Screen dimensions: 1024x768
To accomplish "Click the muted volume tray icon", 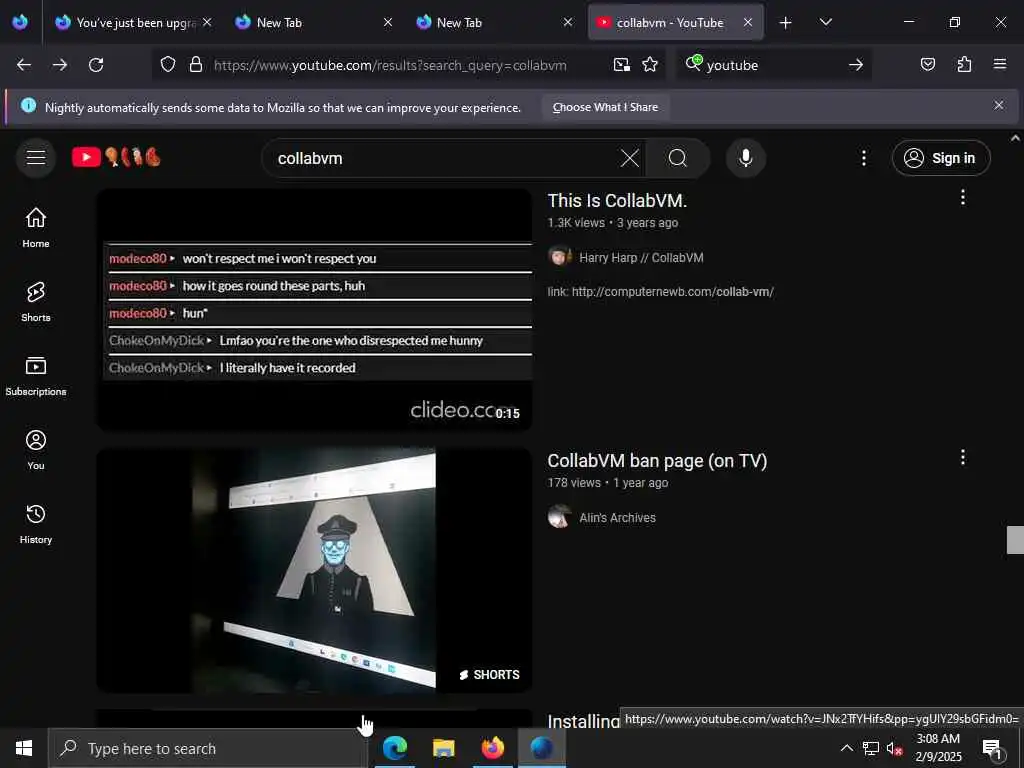I will point(894,748).
